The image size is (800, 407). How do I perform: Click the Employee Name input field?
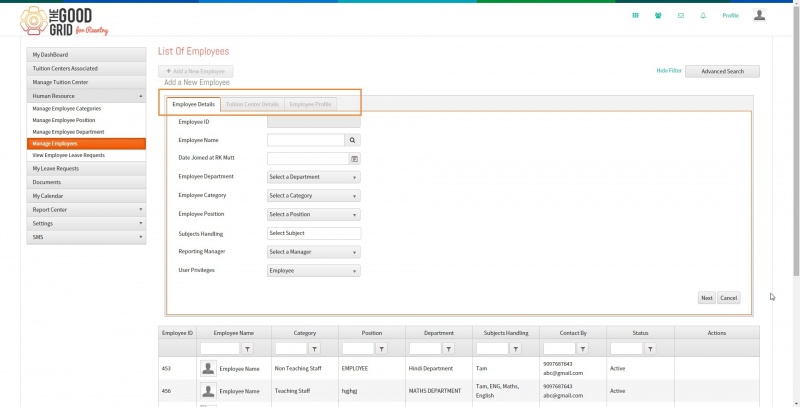click(x=306, y=140)
